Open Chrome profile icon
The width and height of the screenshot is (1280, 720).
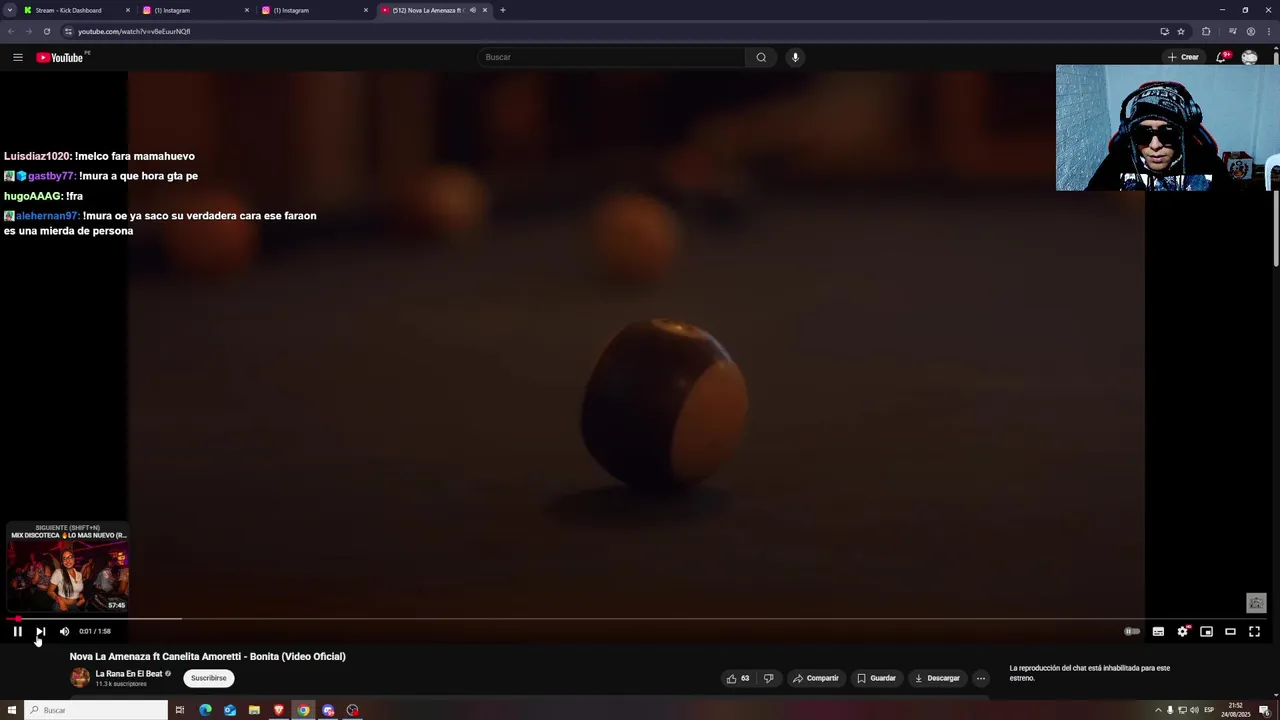click(1251, 31)
